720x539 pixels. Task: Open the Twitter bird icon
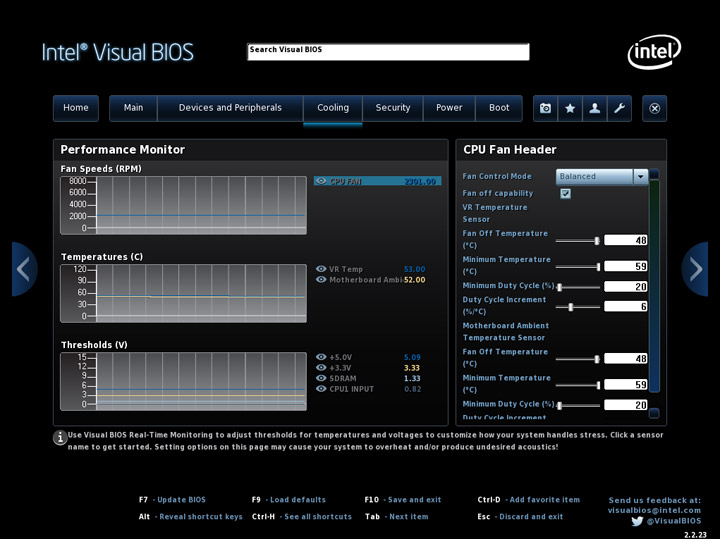click(637, 521)
